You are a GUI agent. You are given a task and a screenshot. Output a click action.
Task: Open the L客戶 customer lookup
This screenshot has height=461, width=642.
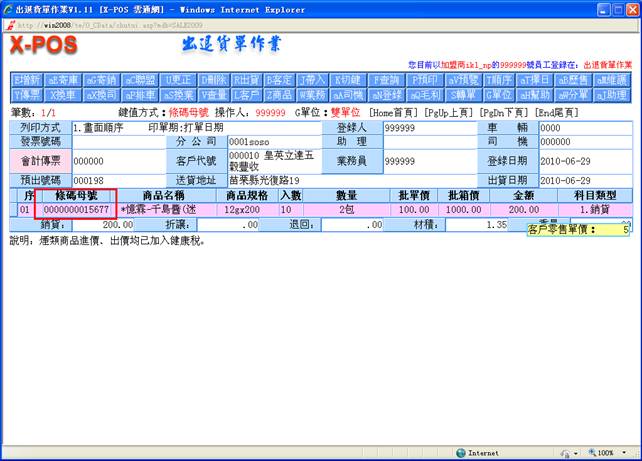point(245,94)
